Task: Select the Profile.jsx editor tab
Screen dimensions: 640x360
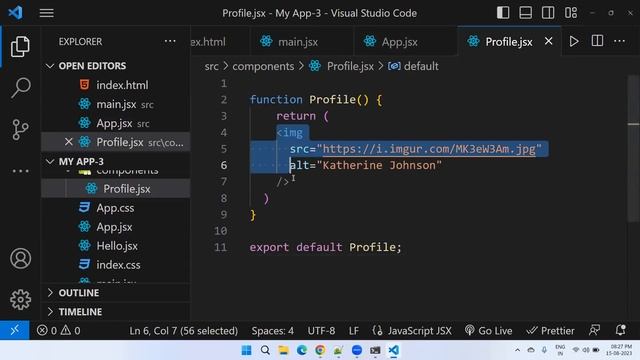Action: [509, 42]
